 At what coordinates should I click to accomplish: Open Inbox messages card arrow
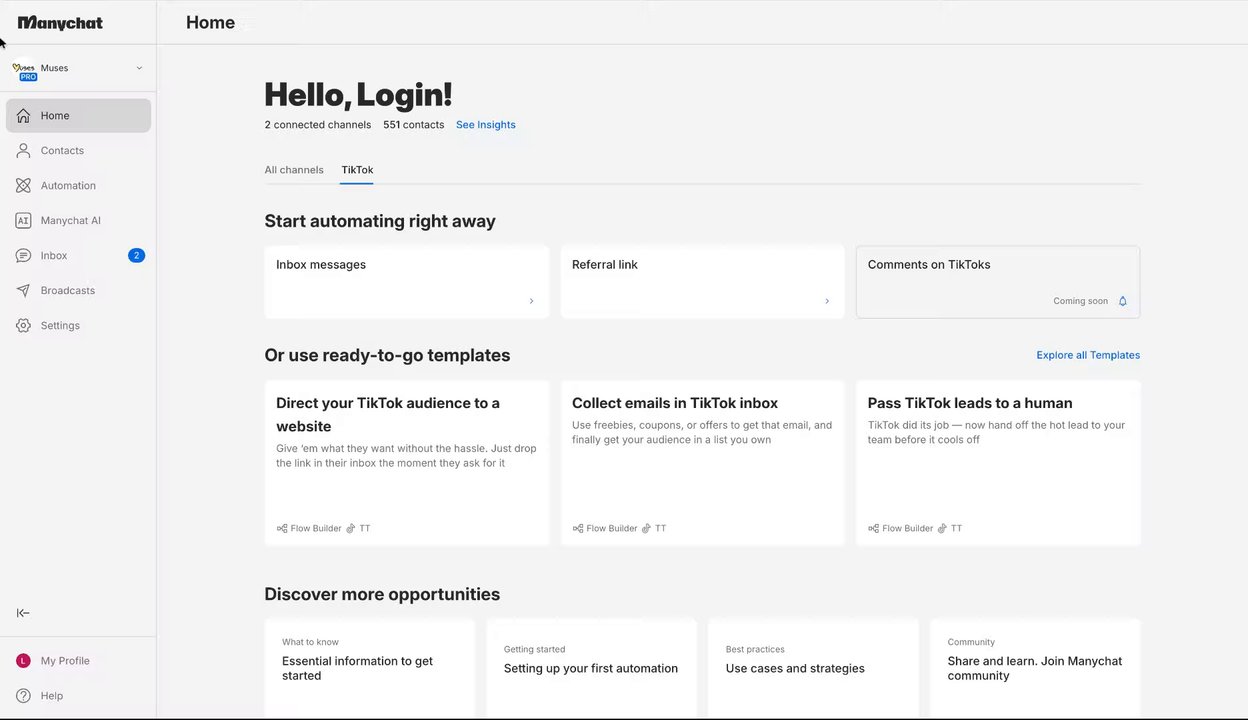point(531,301)
